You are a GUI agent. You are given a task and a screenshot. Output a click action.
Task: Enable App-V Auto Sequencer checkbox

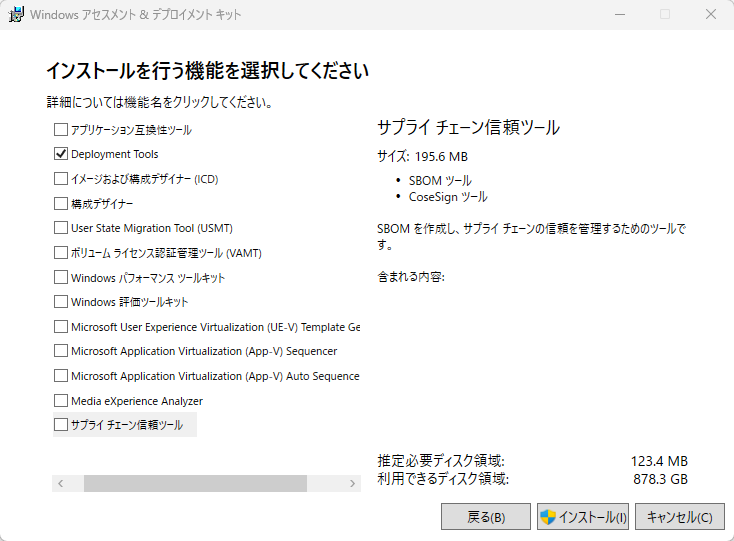[x=60, y=376]
